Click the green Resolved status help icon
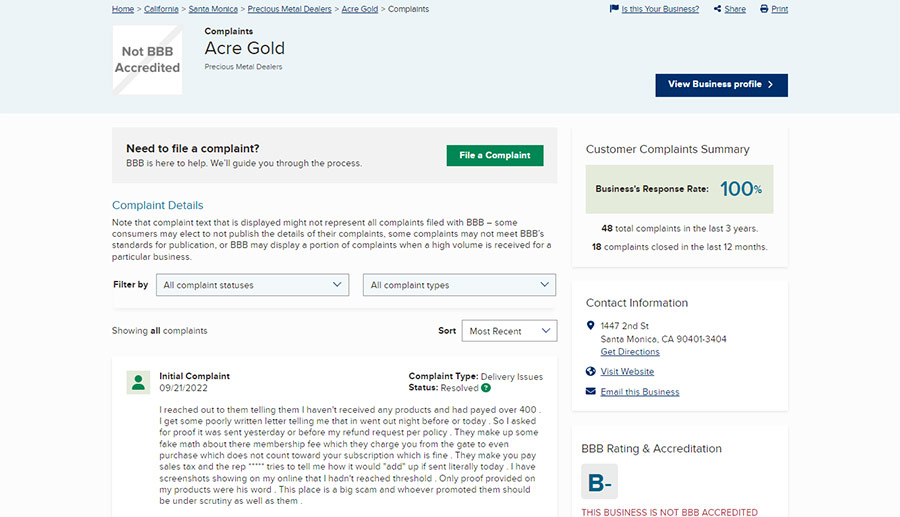Viewport: 900px width, 517px height. pyautogui.click(x=486, y=388)
